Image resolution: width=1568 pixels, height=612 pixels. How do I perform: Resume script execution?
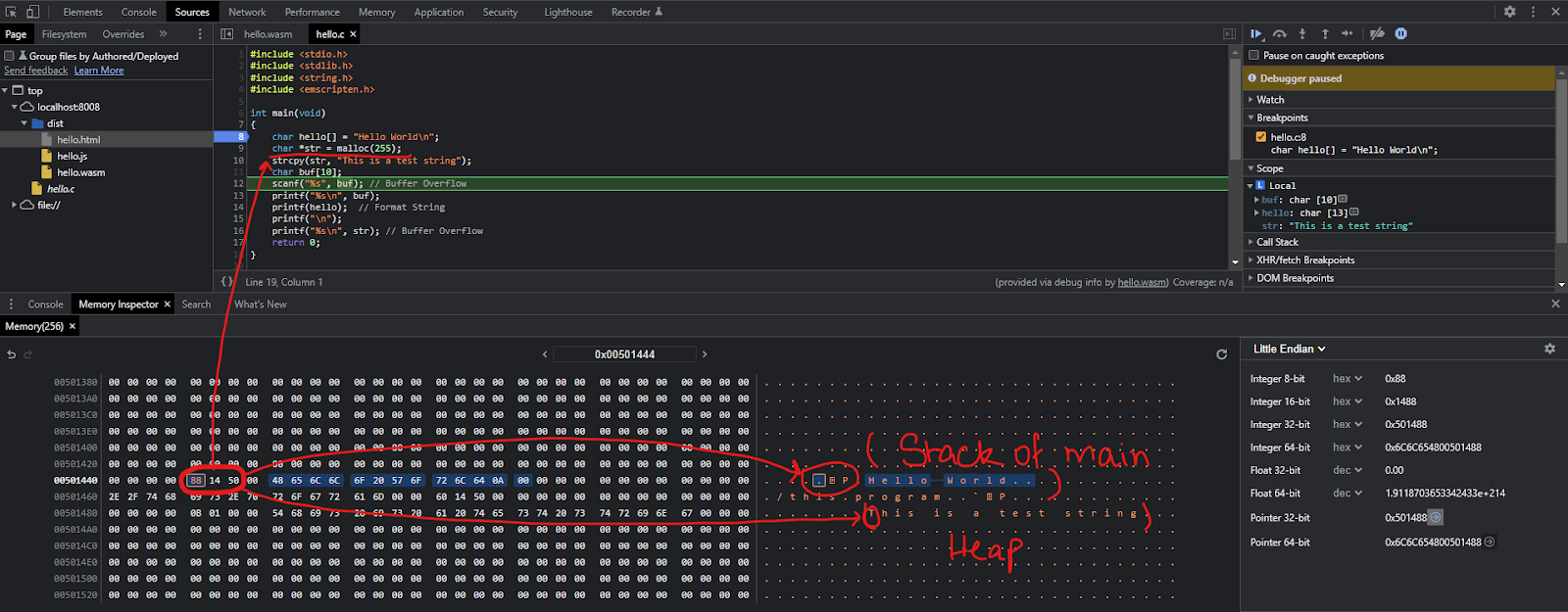pyautogui.click(x=1257, y=33)
